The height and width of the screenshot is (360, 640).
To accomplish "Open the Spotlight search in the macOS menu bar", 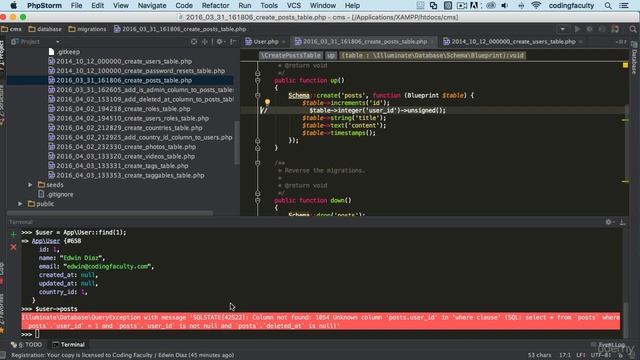I will point(608,5).
